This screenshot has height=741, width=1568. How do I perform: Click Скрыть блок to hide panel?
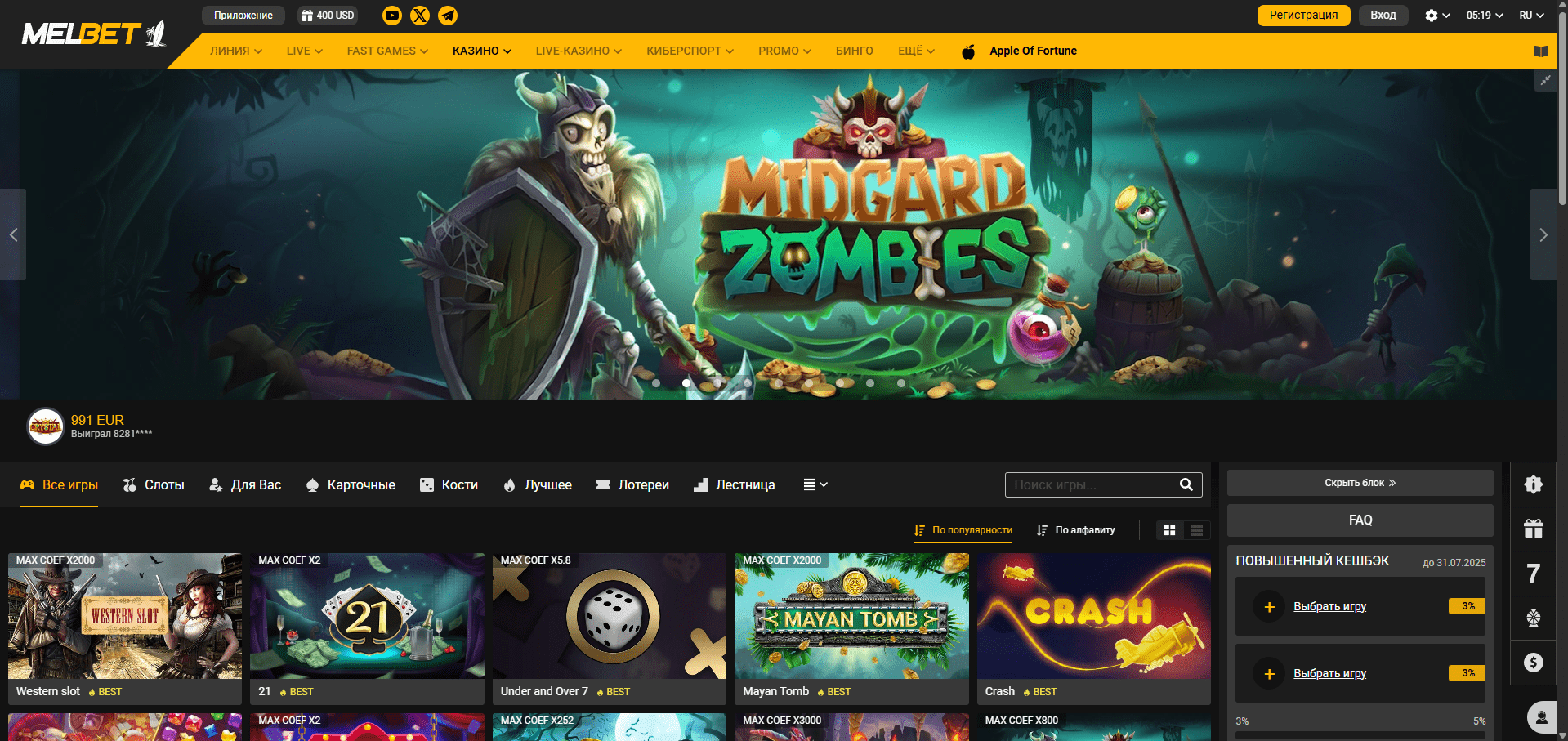click(x=1360, y=483)
